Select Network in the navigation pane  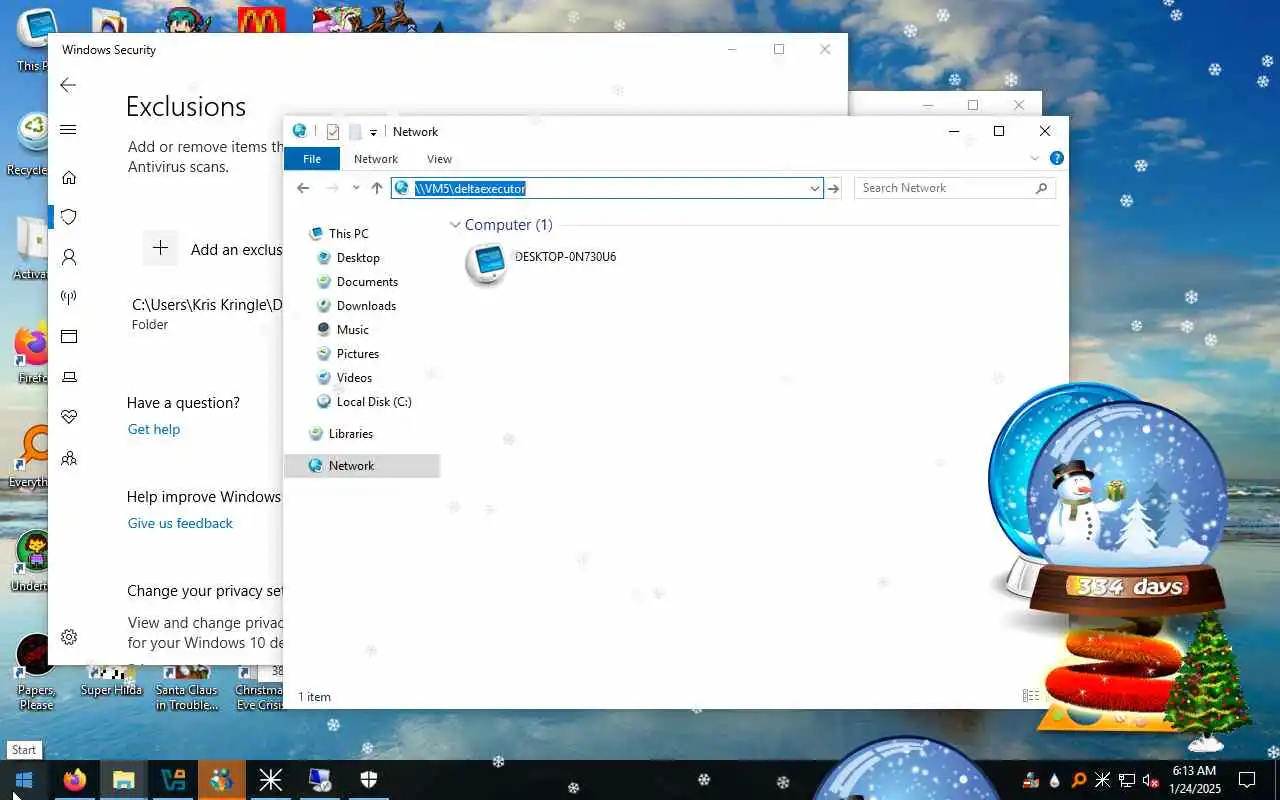click(362, 466)
